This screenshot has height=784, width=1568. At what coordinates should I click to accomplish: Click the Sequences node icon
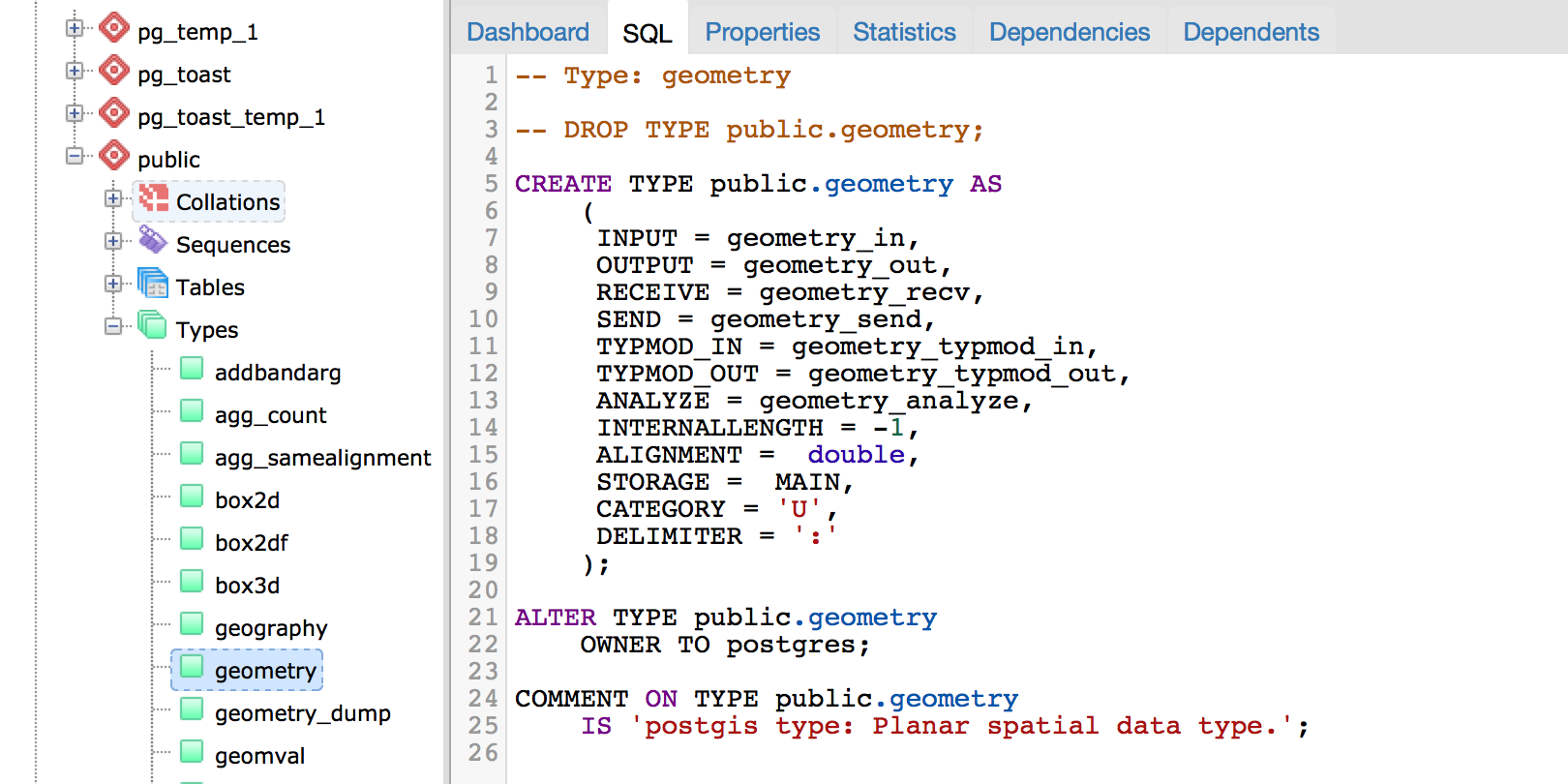(x=153, y=240)
